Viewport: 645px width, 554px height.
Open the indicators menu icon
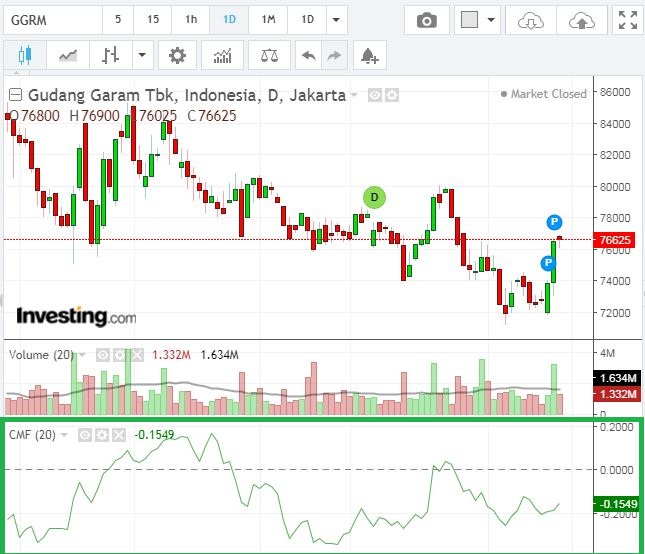coord(223,55)
